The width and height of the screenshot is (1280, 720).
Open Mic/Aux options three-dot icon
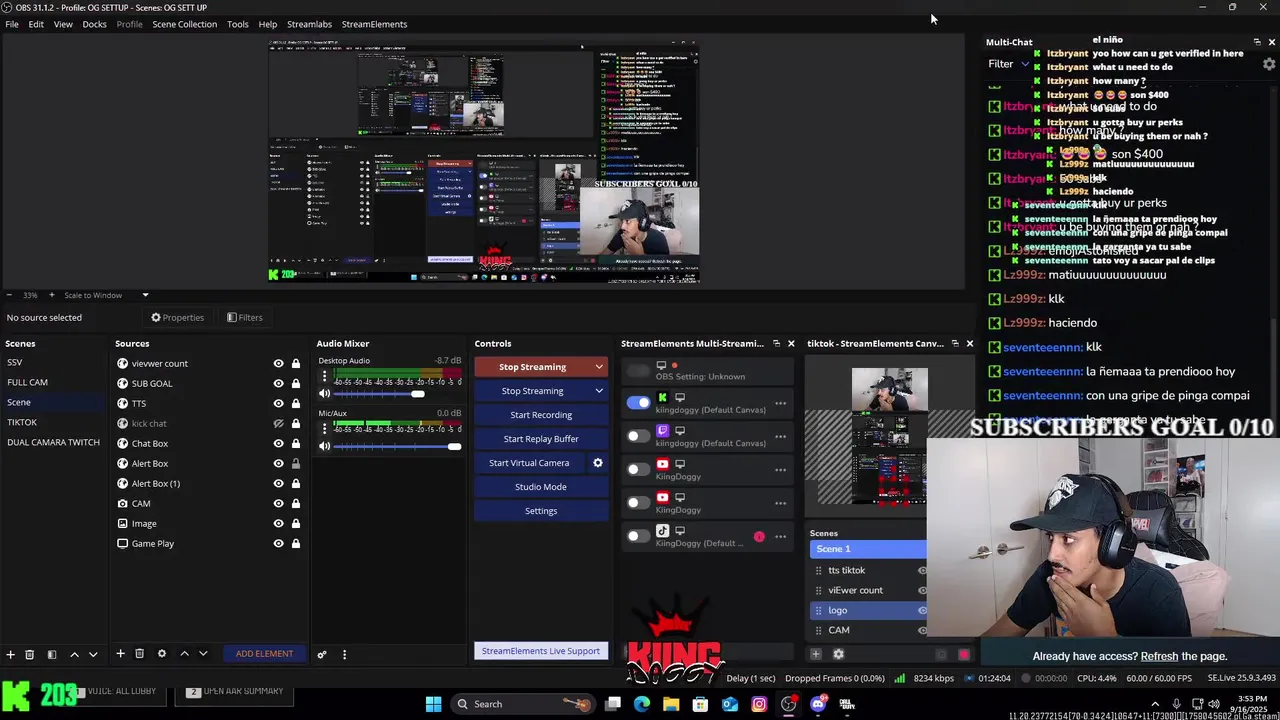(324, 429)
